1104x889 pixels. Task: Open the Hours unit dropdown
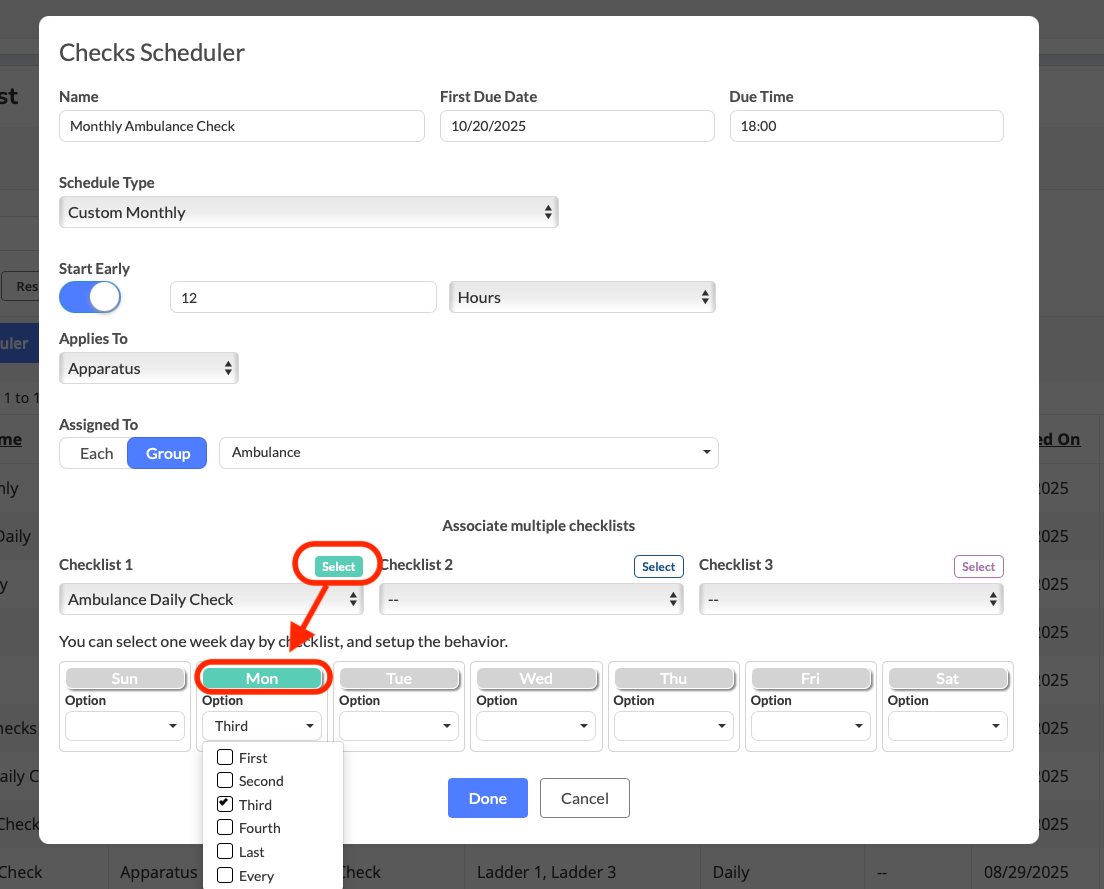click(582, 297)
